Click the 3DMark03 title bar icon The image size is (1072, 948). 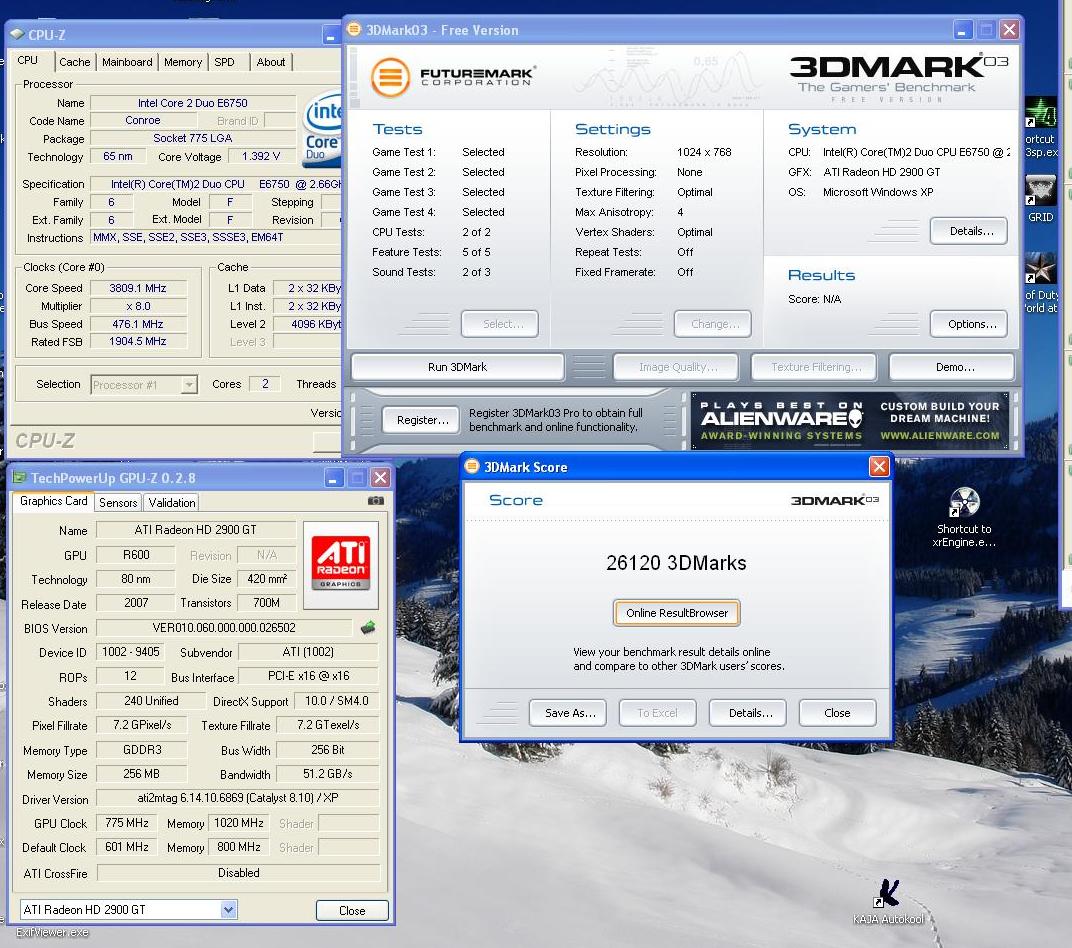tap(354, 29)
